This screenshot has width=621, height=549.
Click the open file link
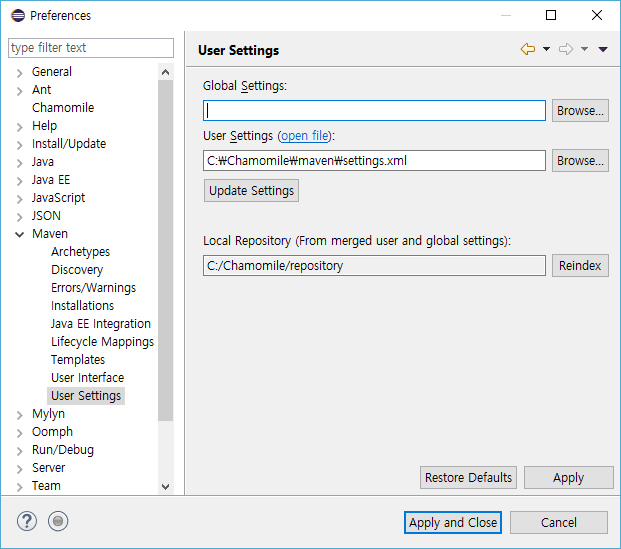[x=304, y=136]
